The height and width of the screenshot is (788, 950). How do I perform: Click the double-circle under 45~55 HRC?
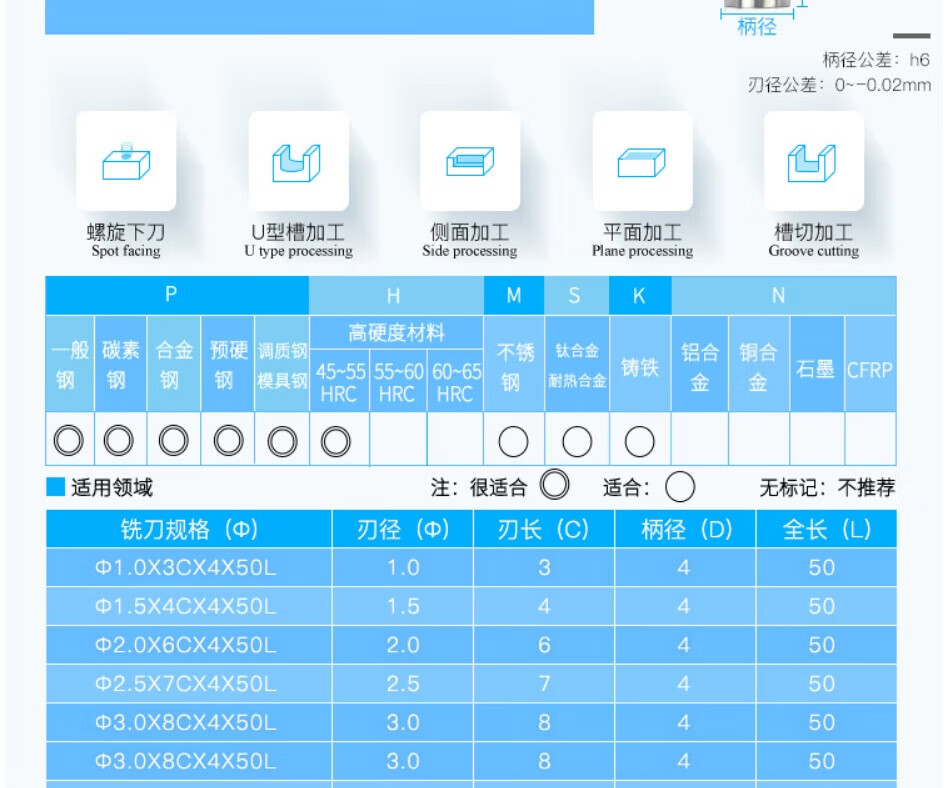(x=336, y=441)
